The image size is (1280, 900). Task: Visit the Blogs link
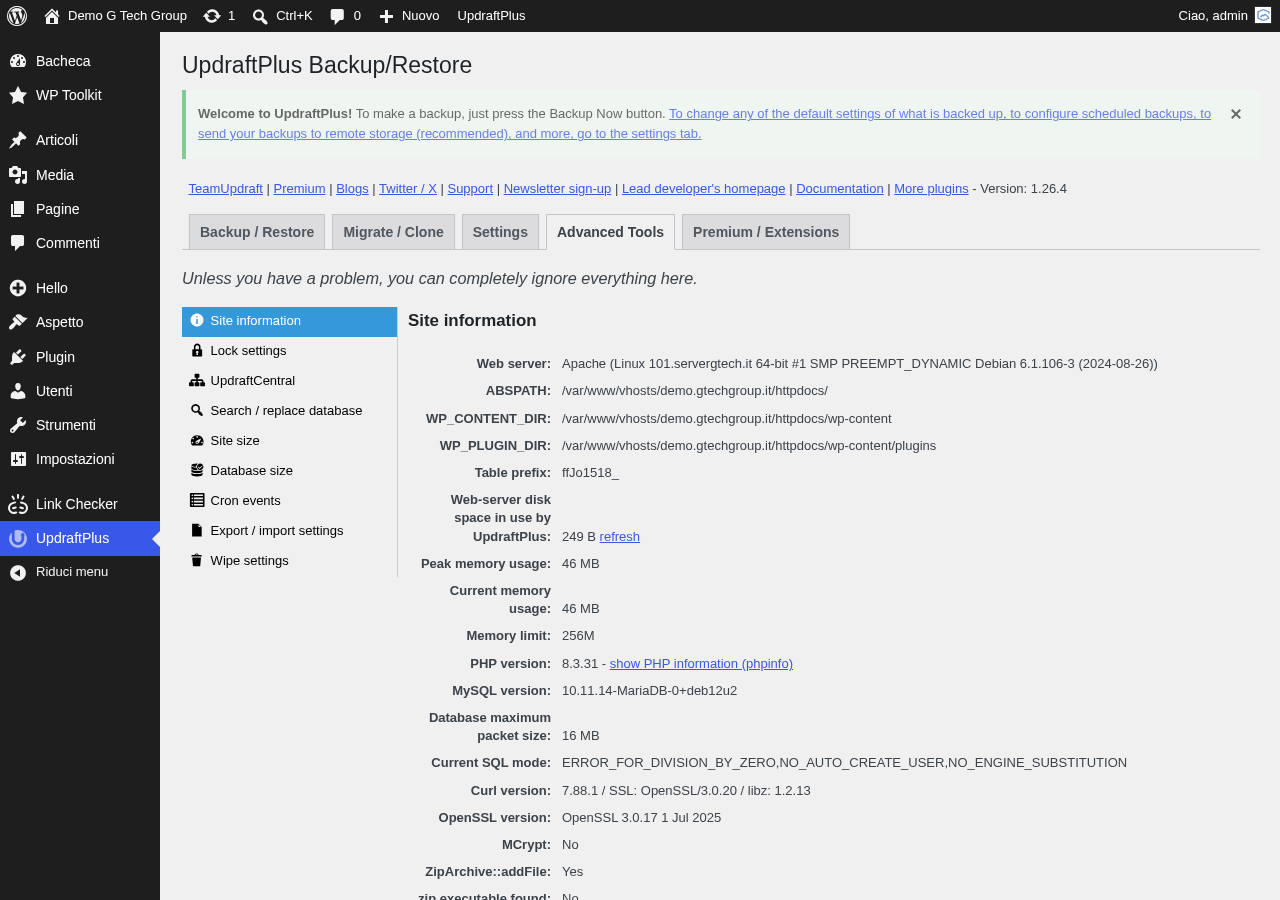pos(352,189)
